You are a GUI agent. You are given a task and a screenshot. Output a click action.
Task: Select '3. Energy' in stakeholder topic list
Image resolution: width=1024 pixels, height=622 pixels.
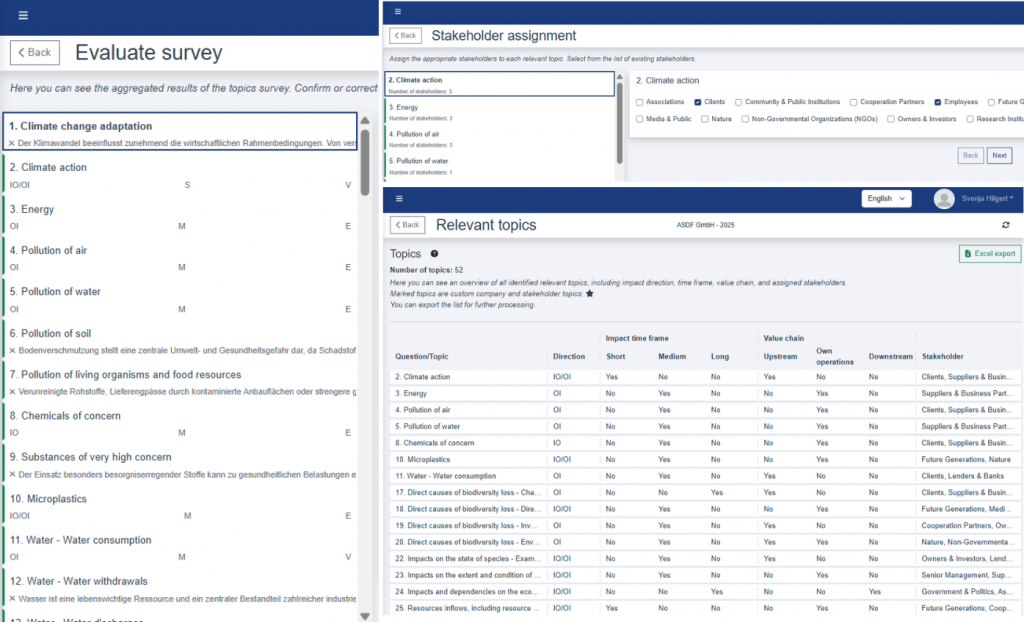click(x=500, y=112)
